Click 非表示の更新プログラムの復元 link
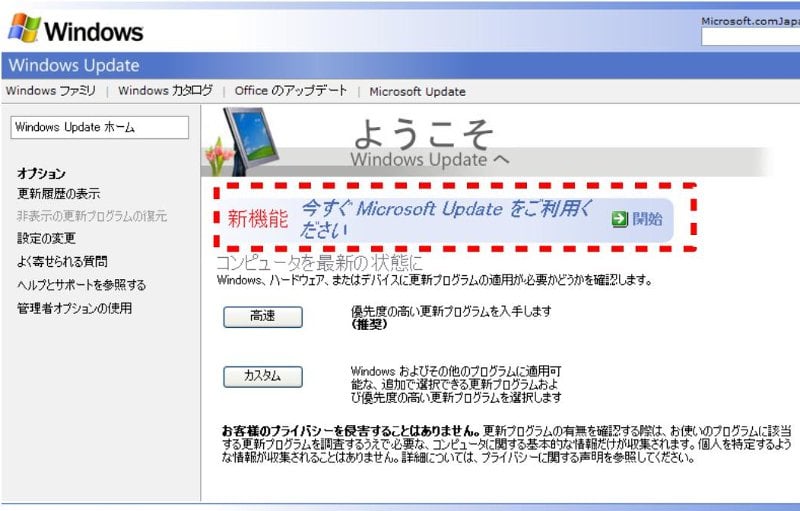This screenshot has height=511, width=800. (x=92, y=216)
